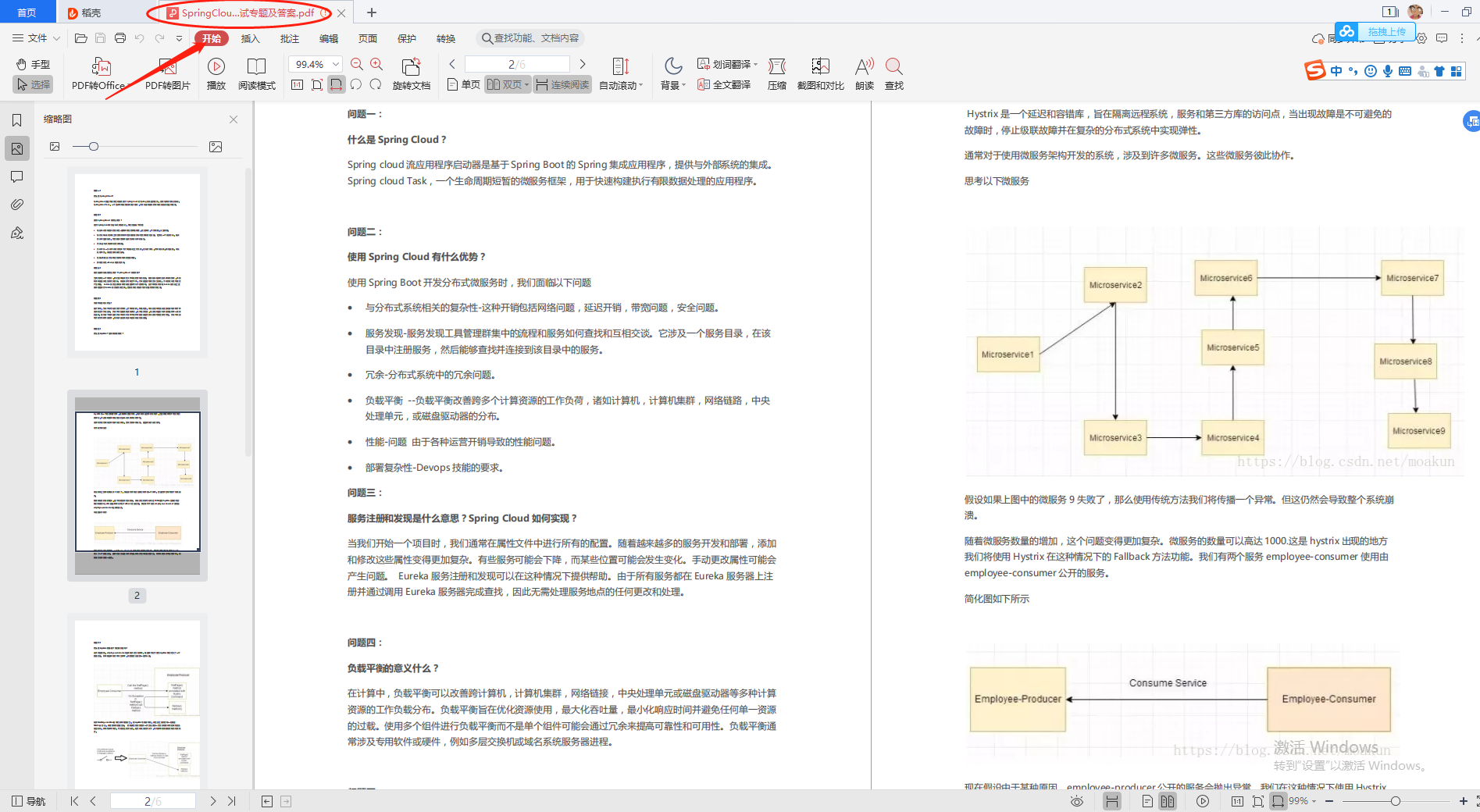Switch to the 保护 ribbon tab
1480x812 pixels.
[x=407, y=38]
